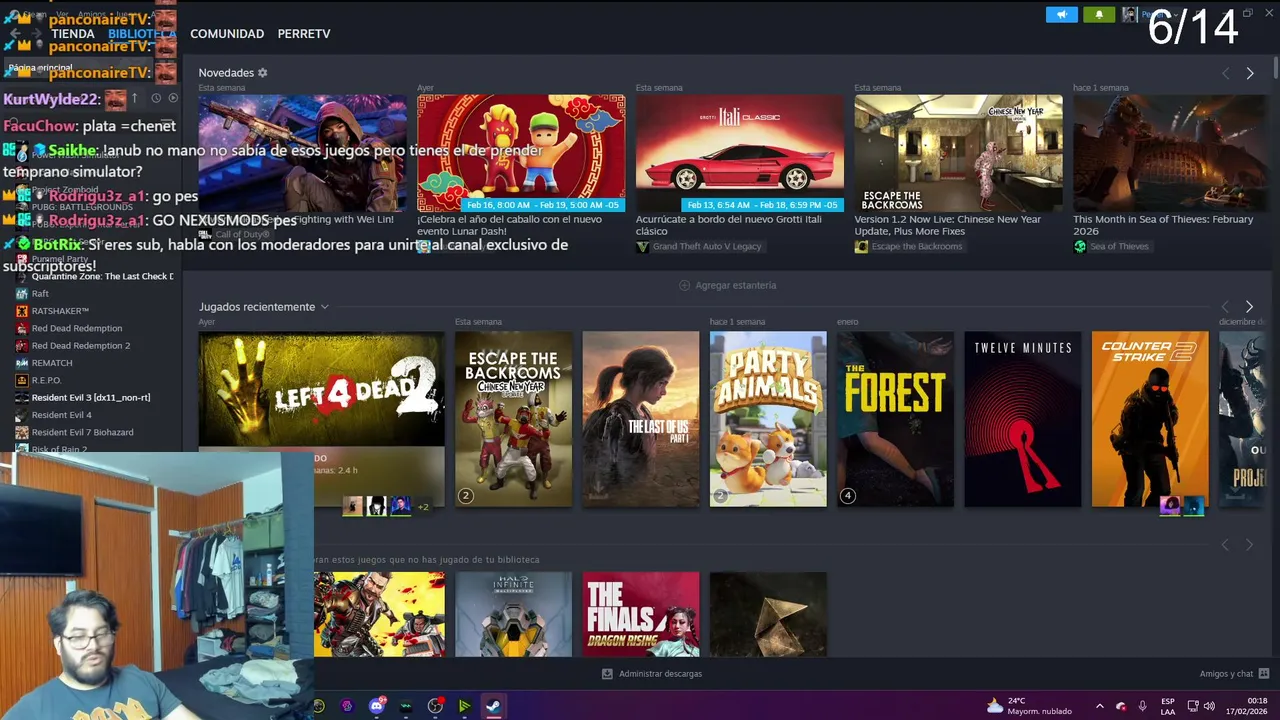Click the microphone icon in the system tray
Screen dimensions: 1280x720
tap(1142, 706)
